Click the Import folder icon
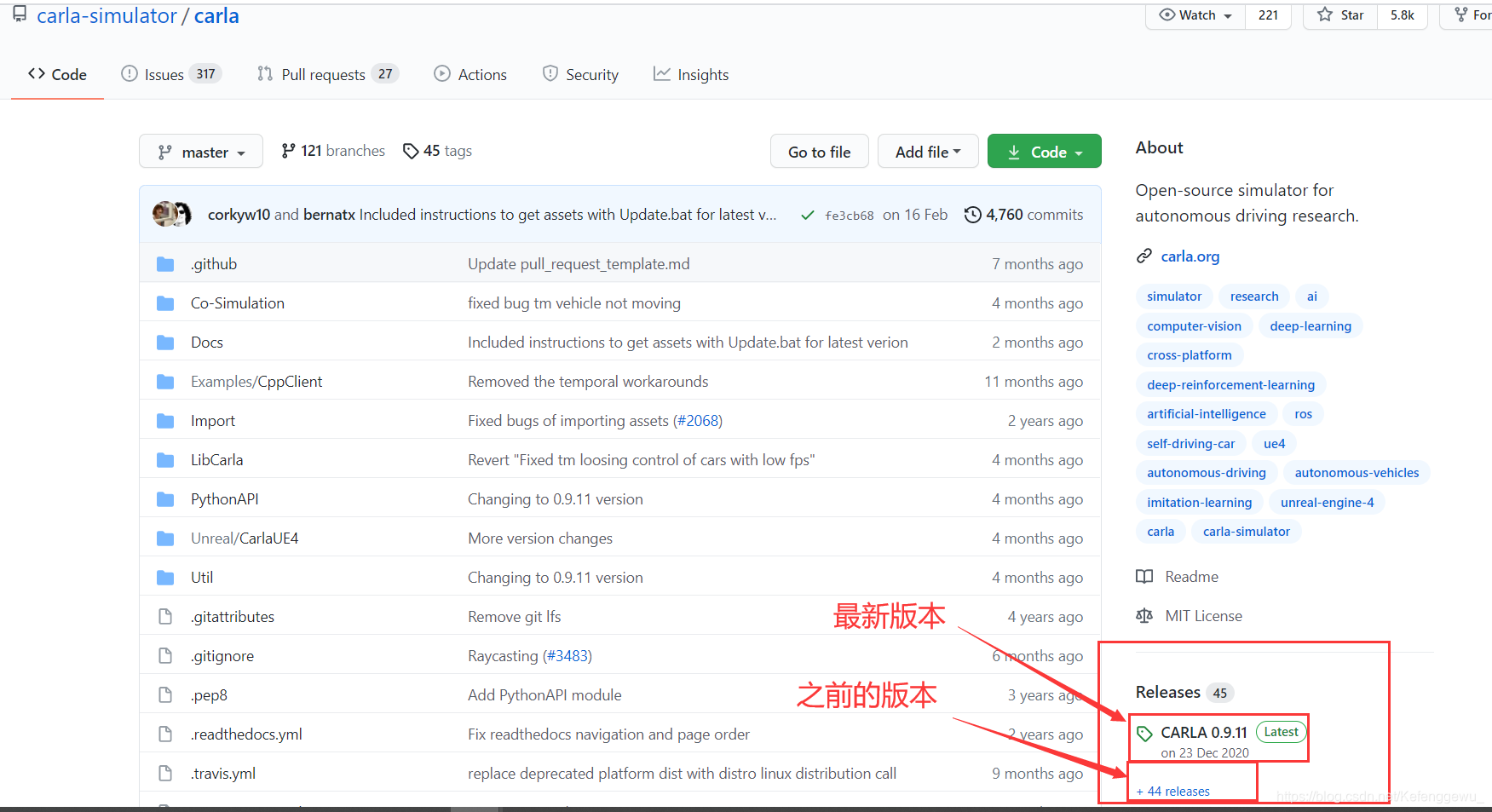 (x=165, y=421)
